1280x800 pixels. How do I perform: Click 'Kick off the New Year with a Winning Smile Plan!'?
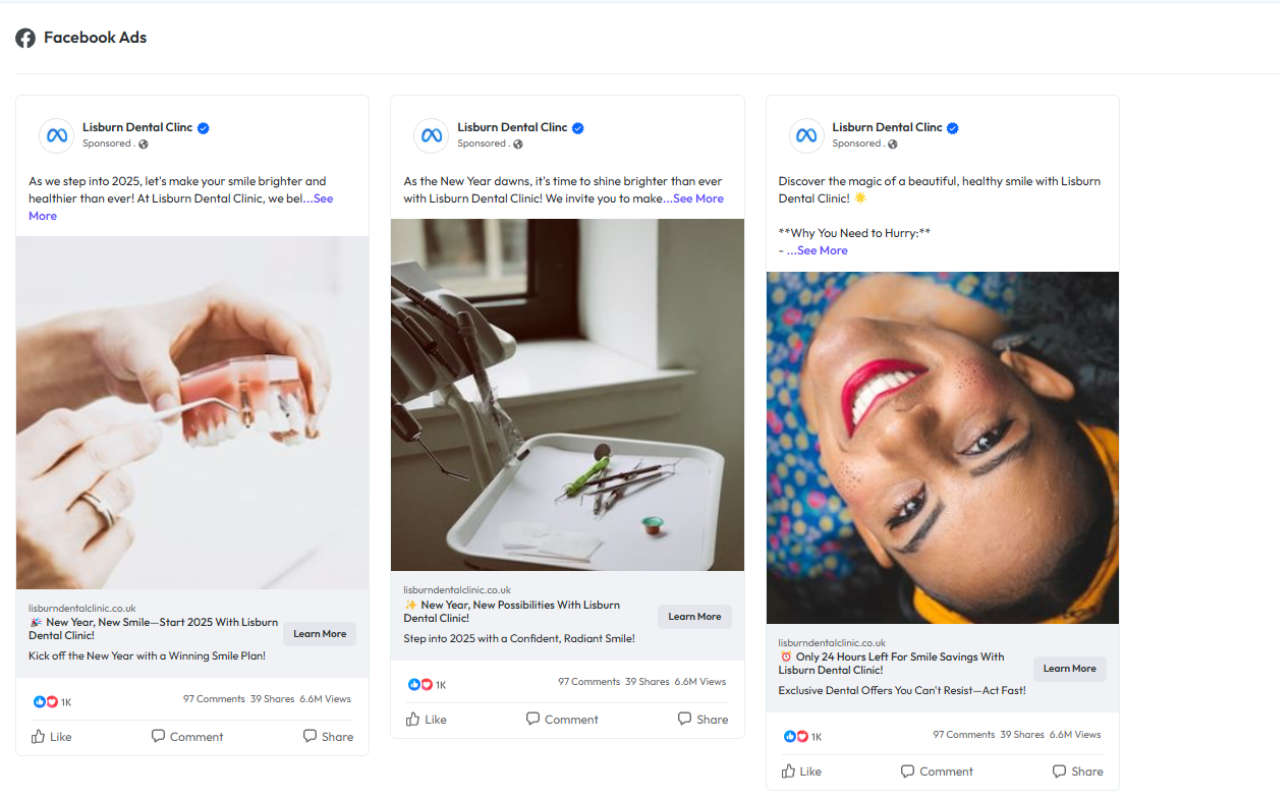click(147, 656)
